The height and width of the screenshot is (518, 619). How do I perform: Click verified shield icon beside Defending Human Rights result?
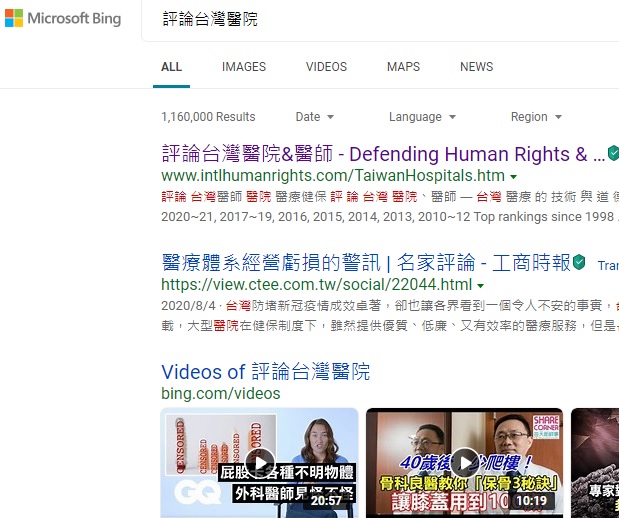tap(613, 154)
